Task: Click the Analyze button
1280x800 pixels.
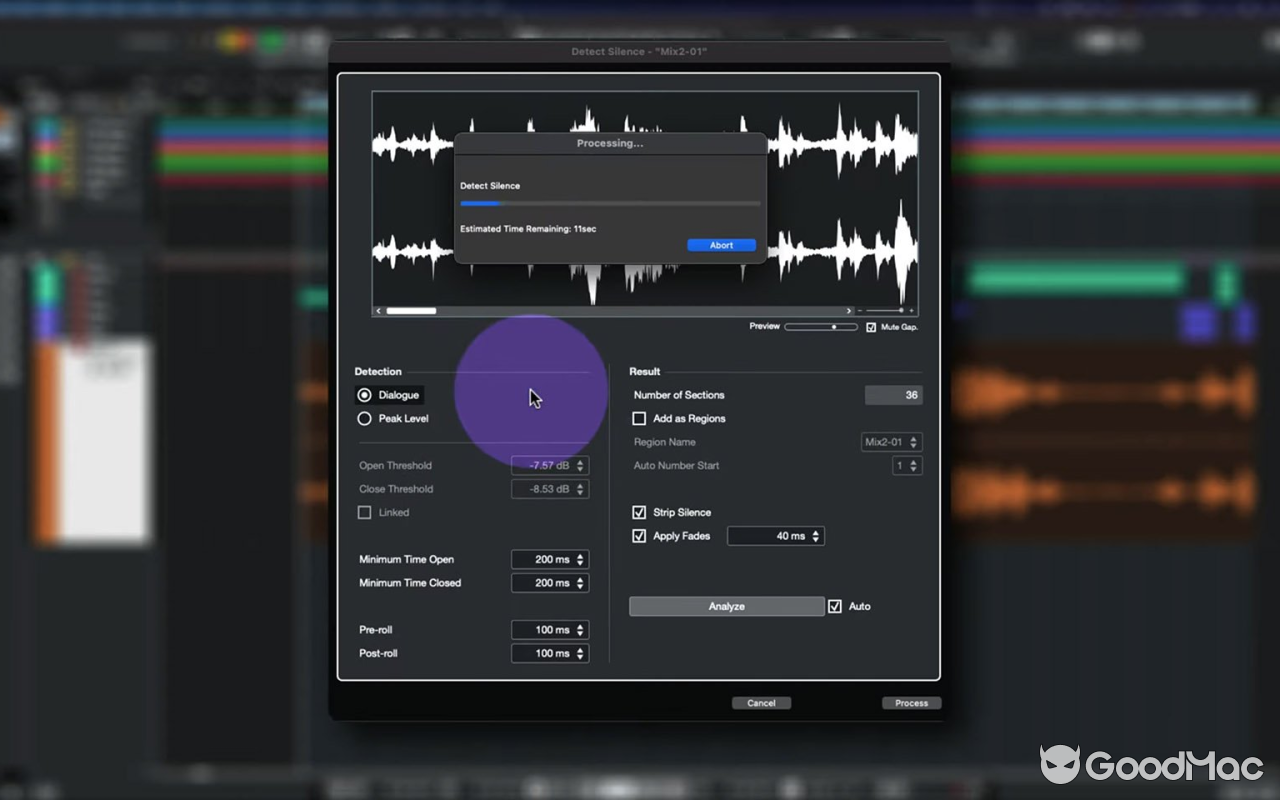Action: click(726, 606)
